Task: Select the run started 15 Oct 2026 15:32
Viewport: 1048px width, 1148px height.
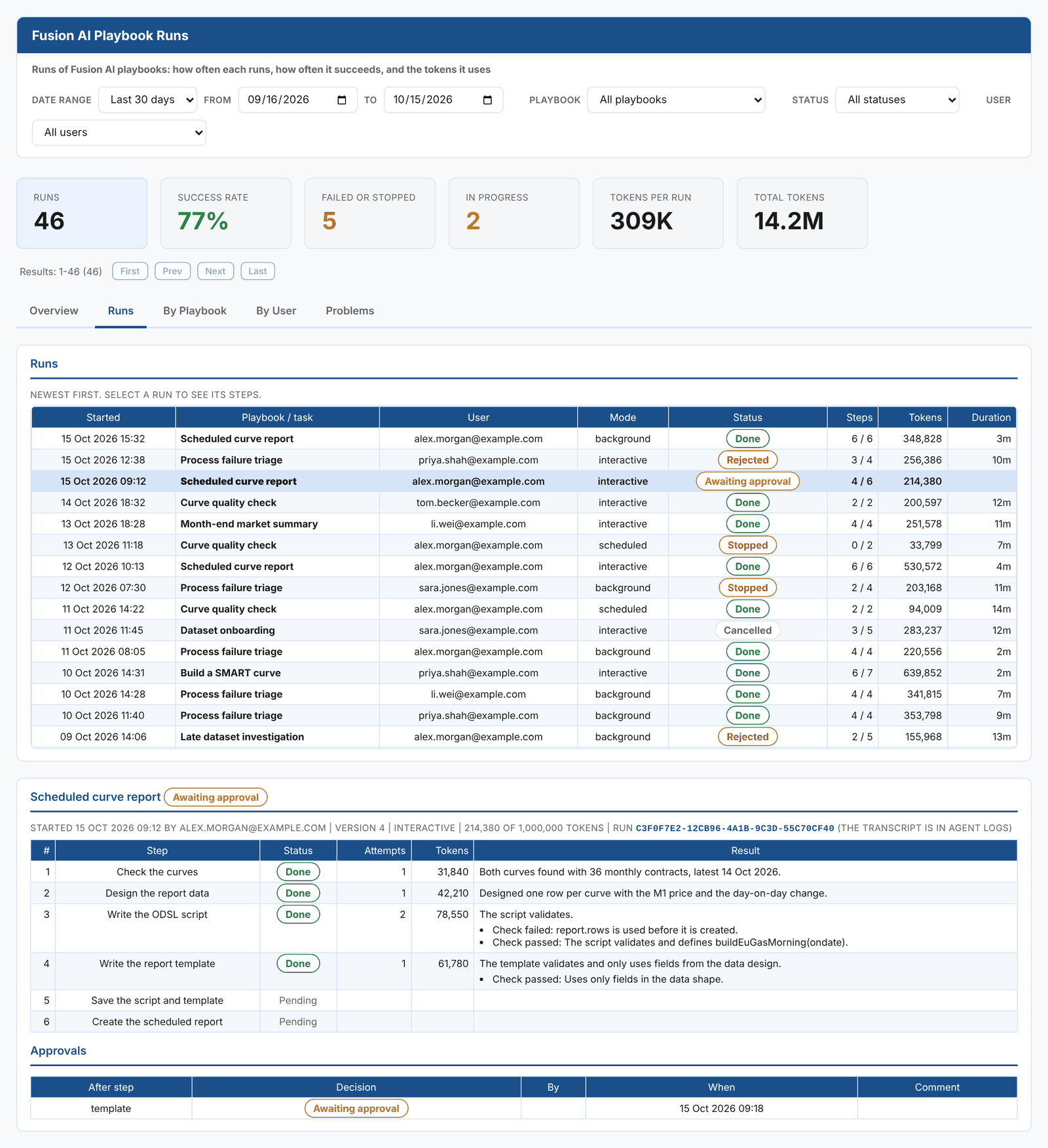Action: coord(524,439)
